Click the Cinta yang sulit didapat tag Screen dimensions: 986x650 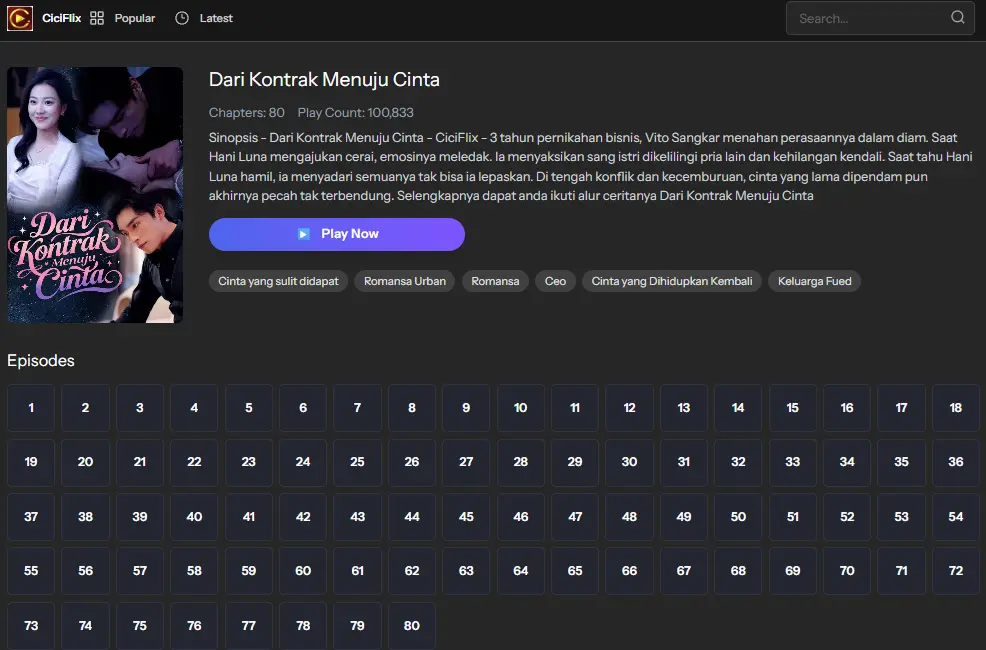coord(278,281)
